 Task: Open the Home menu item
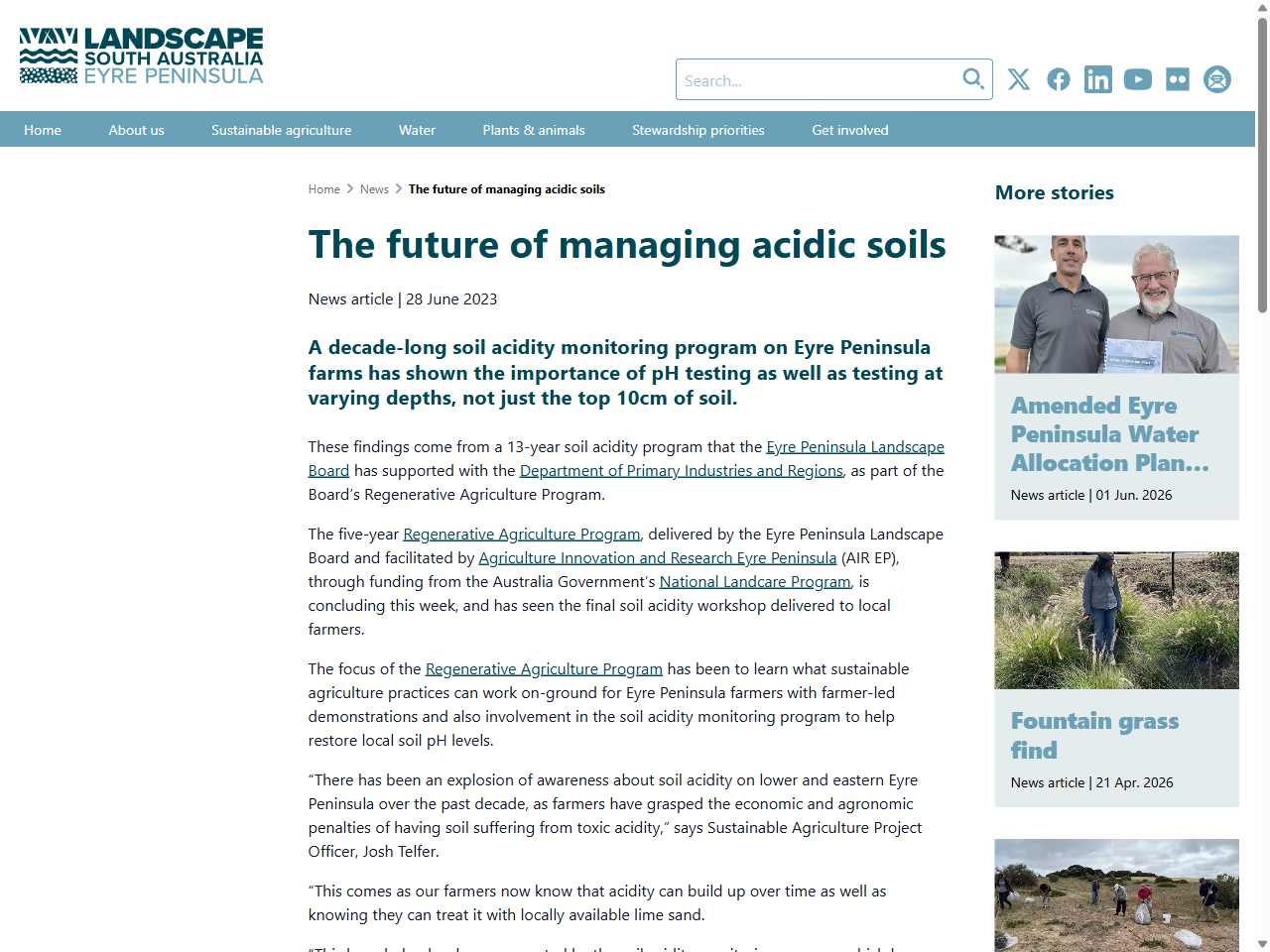pos(43,130)
